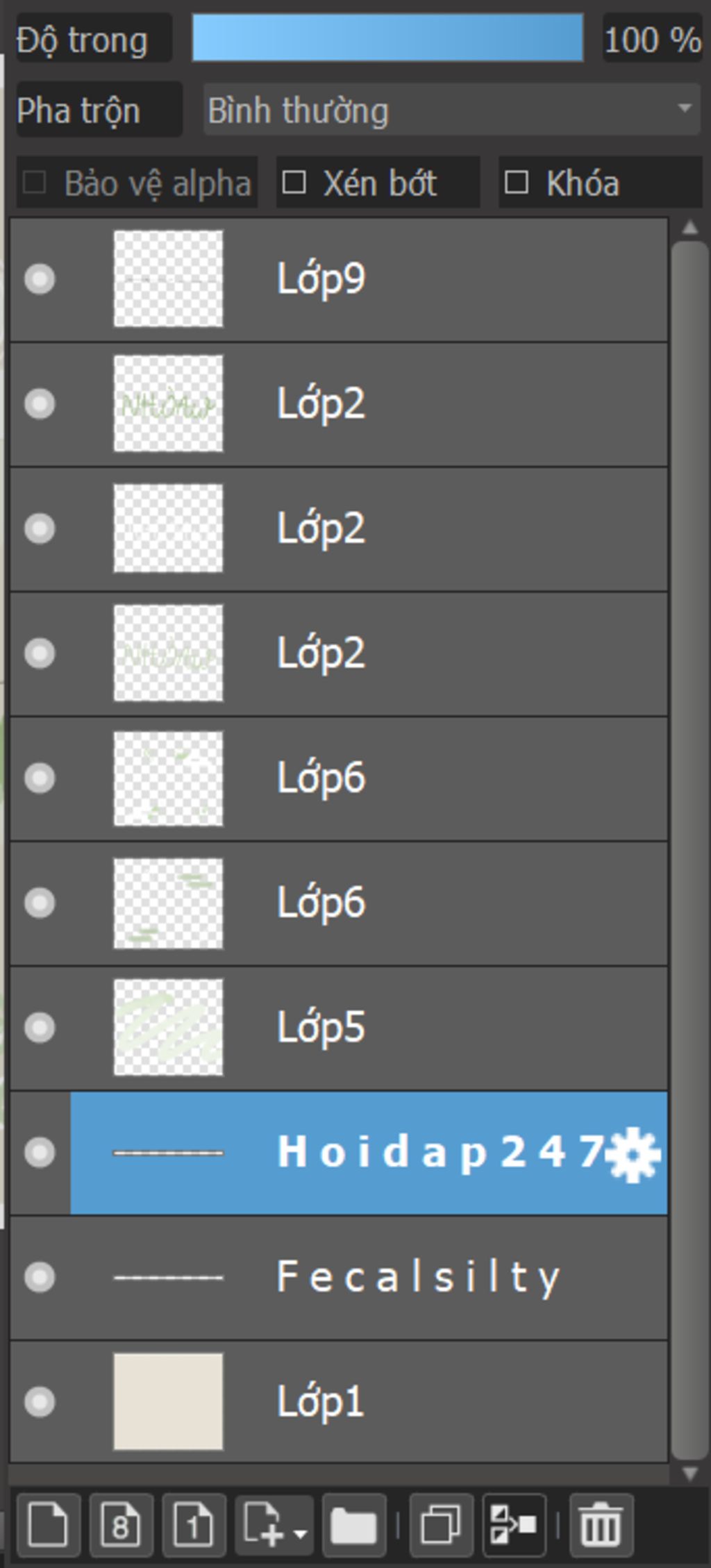
Task: Delete the selected layer
Action: (x=601, y=1525)
